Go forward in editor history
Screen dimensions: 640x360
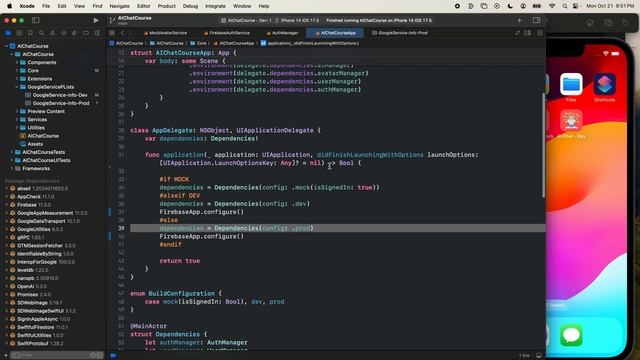130,33
